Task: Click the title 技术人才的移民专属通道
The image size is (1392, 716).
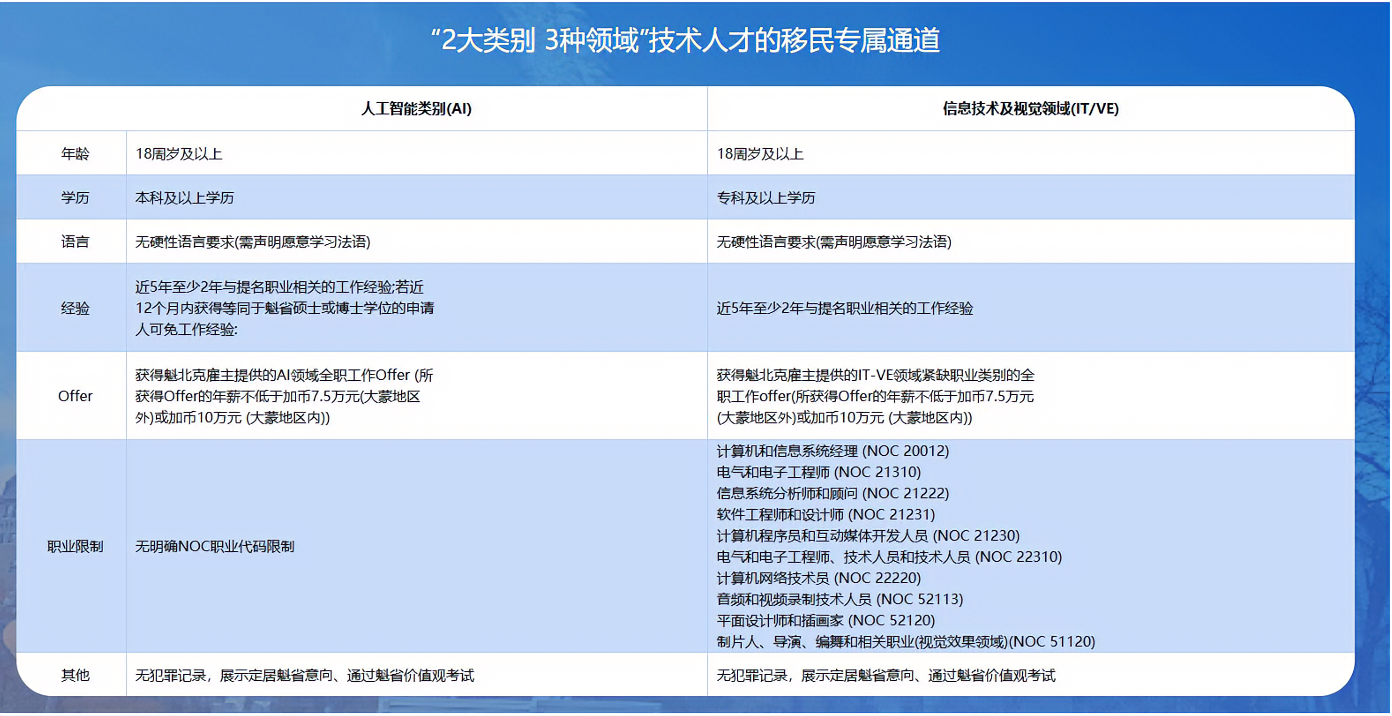Action: (x=794, y=41)
